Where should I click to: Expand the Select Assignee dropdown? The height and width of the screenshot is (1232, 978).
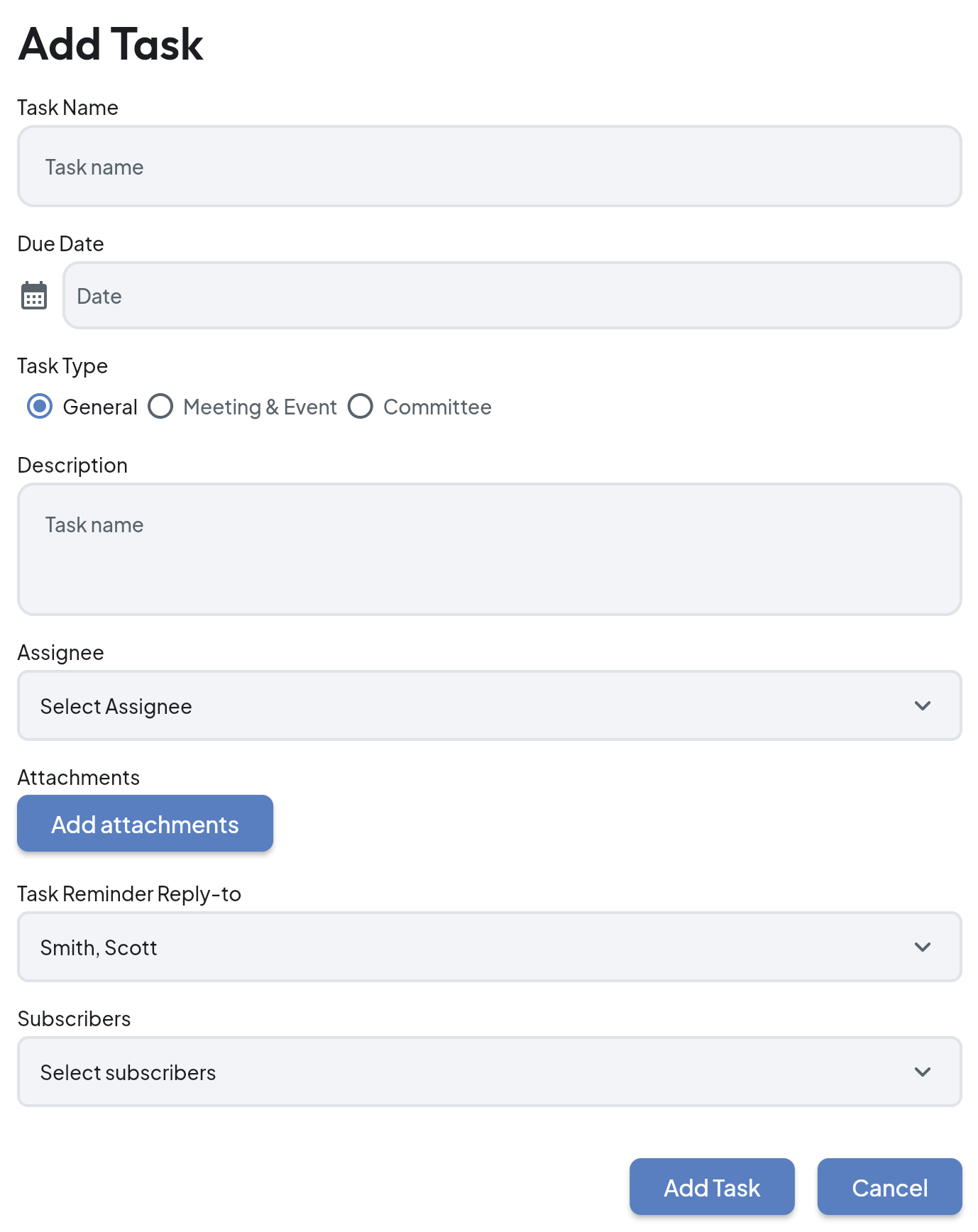pyautogui.click(x=489, y=705)
